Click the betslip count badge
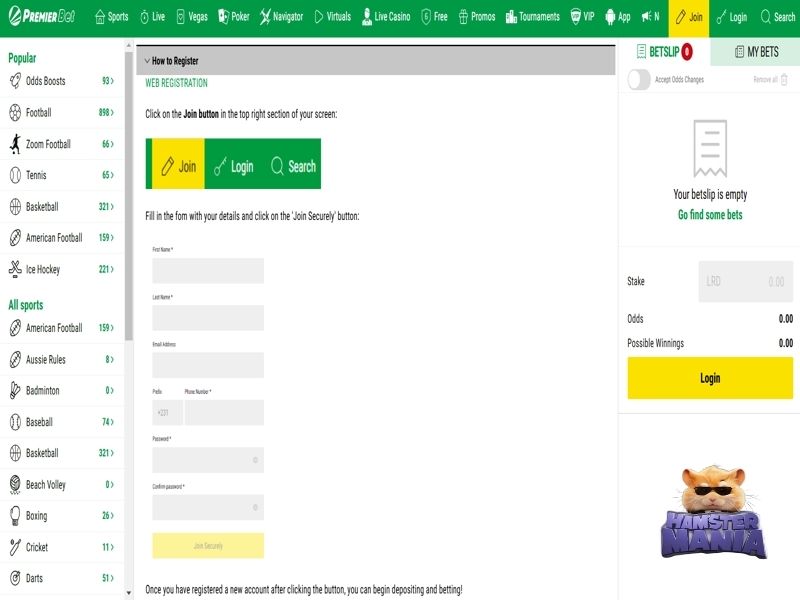The height and width of the screenshot is (600, 800). 687,52
